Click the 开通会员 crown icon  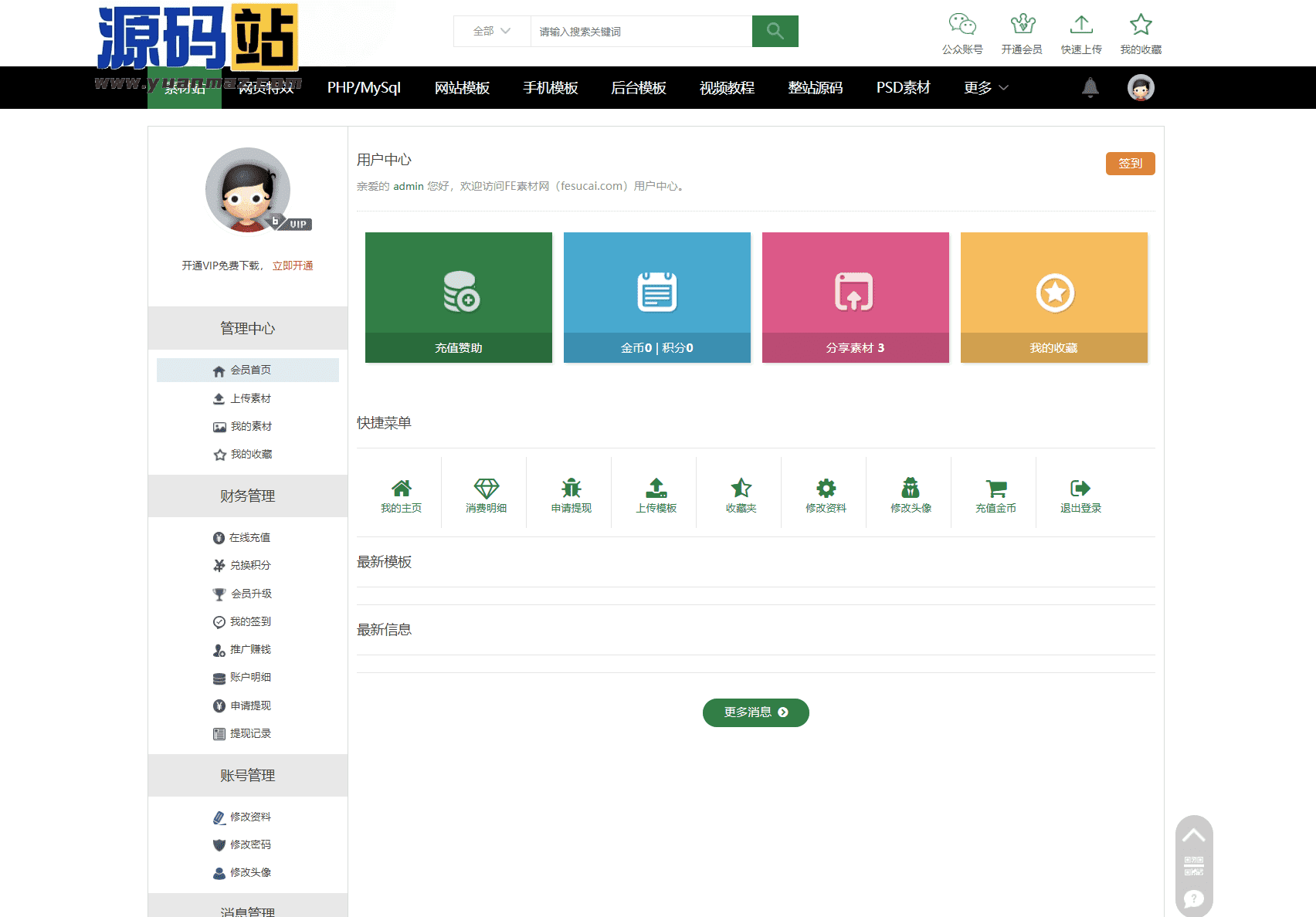point(1022,25)
